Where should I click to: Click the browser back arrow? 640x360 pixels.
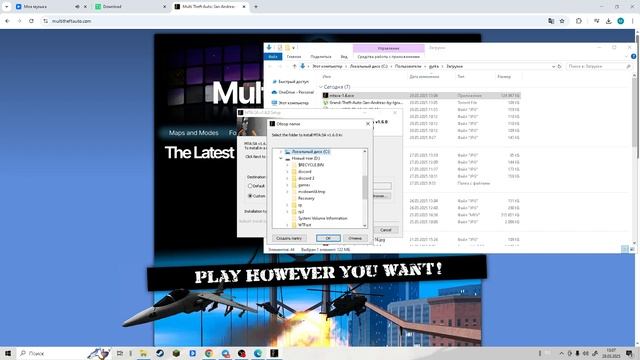pos(8,21)
